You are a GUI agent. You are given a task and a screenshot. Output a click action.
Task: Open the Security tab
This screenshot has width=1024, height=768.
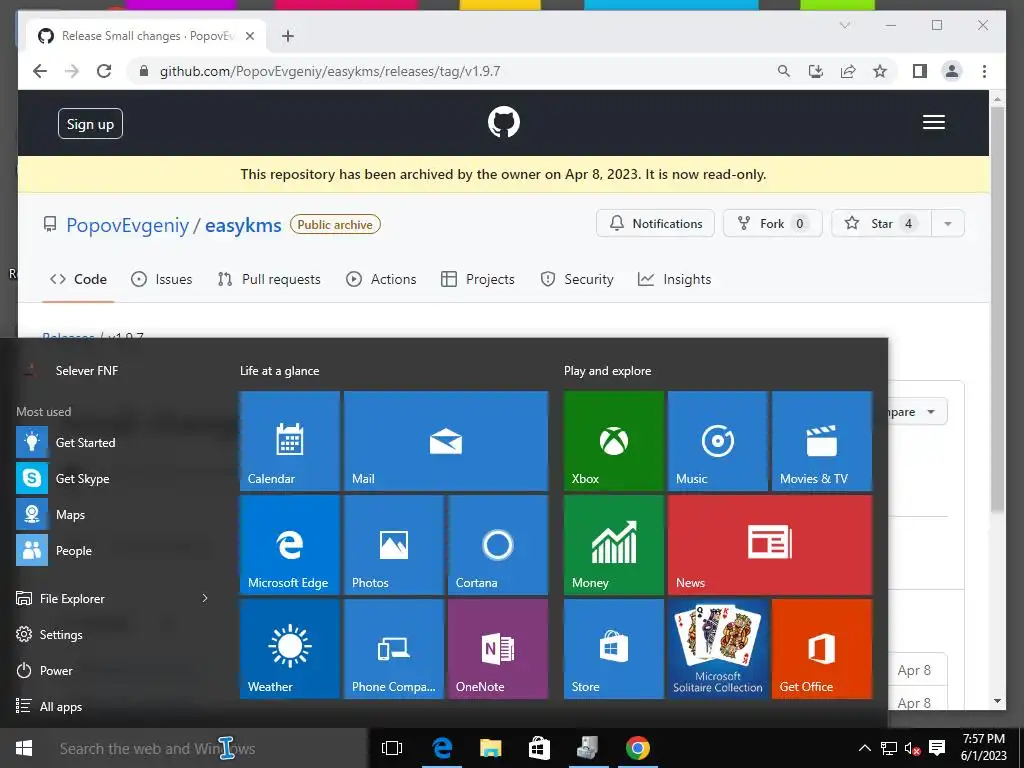[x=577, y=279]
